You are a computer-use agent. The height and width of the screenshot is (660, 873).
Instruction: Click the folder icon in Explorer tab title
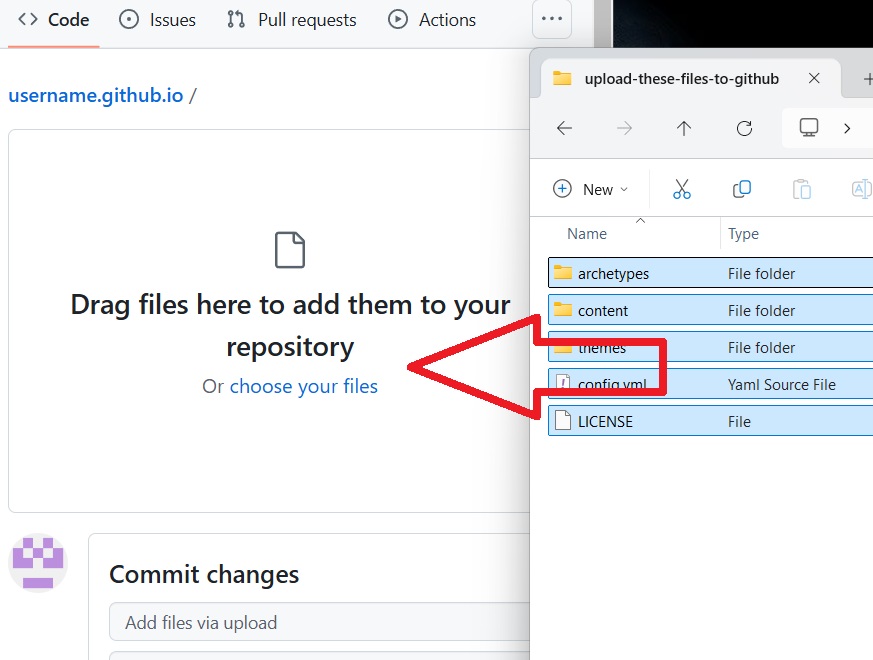[562, 78]
